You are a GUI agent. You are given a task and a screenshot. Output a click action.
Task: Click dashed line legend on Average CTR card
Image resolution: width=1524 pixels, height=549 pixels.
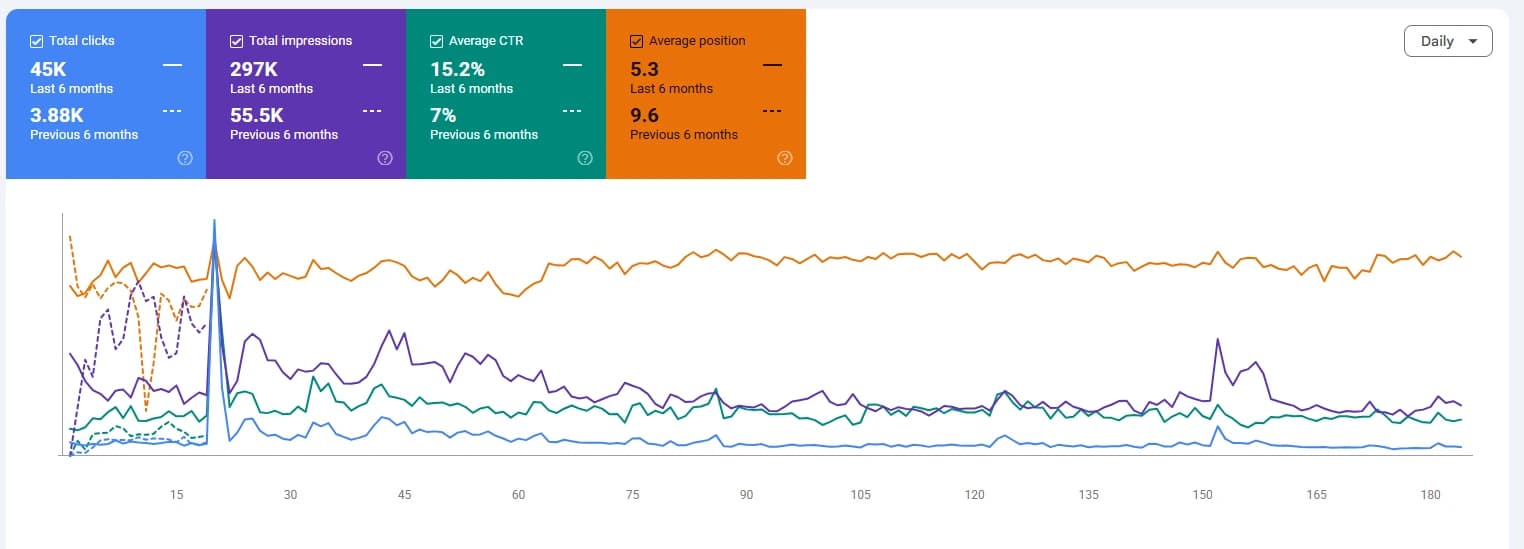[572, 111]
